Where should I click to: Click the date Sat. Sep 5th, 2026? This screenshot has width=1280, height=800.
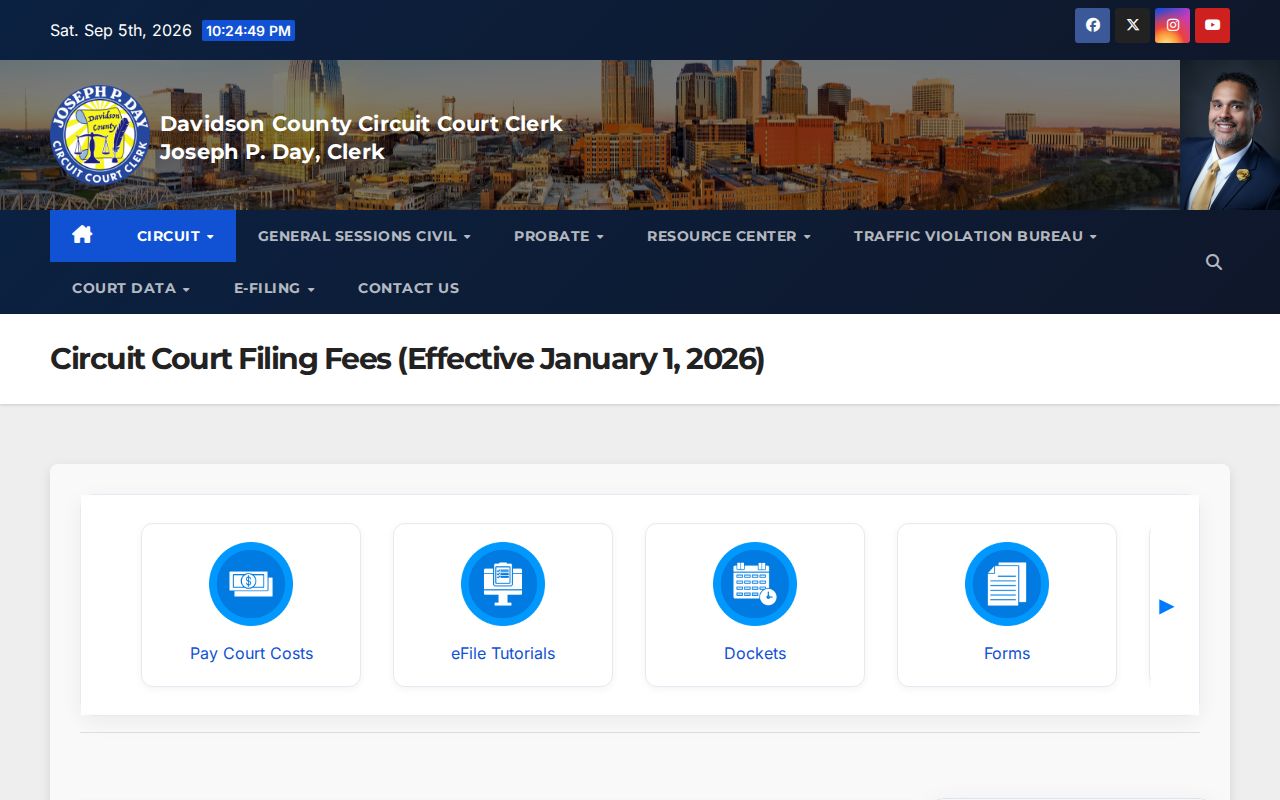pyautogui.click(x=121, y=30)
